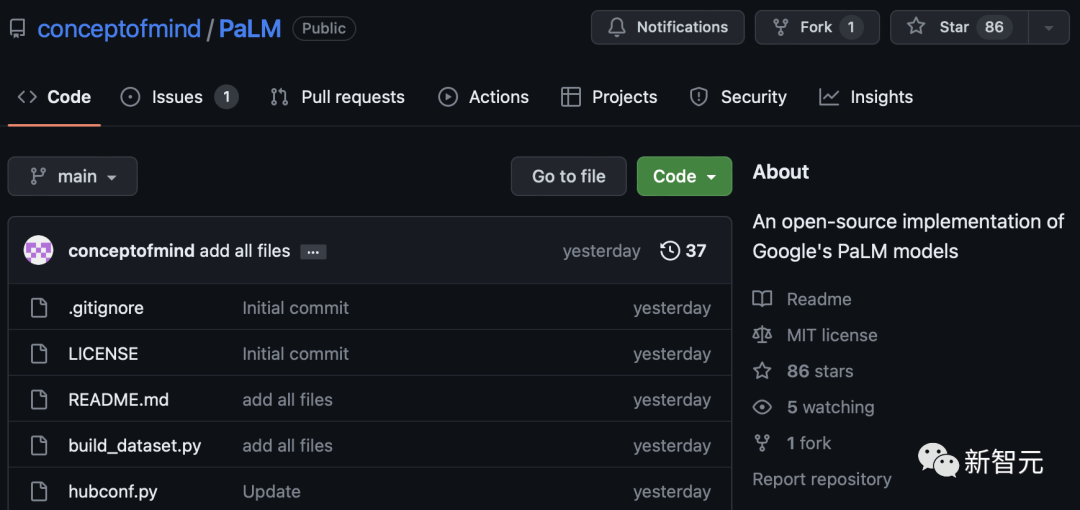
Task: Expand the commit message ellipsis
Action: [313, 252]
